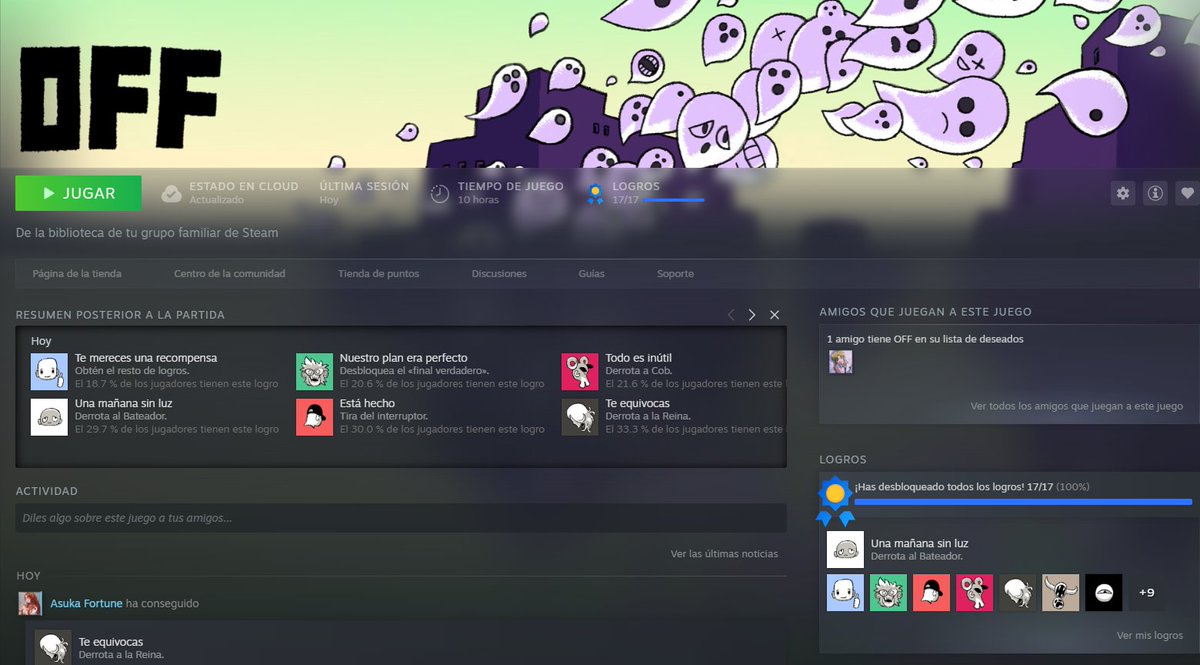Click 'Una mañana sin luz' icon in Logros panel
Image resolution: width=1200 pixels, height=665 pixels.
(x=846, y=550)
